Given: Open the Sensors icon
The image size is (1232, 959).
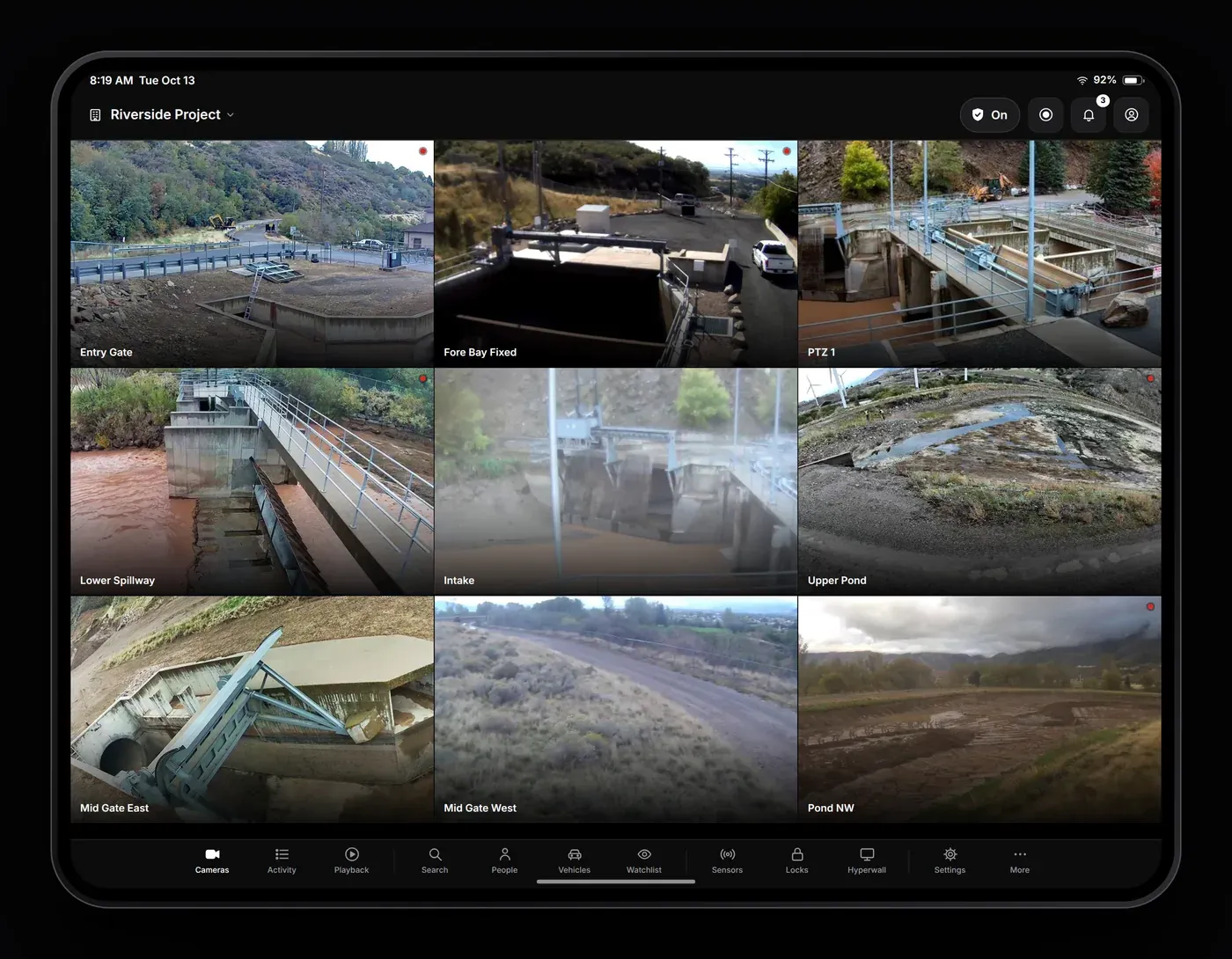Looking at the screenshot, I should tap(728, 854).
